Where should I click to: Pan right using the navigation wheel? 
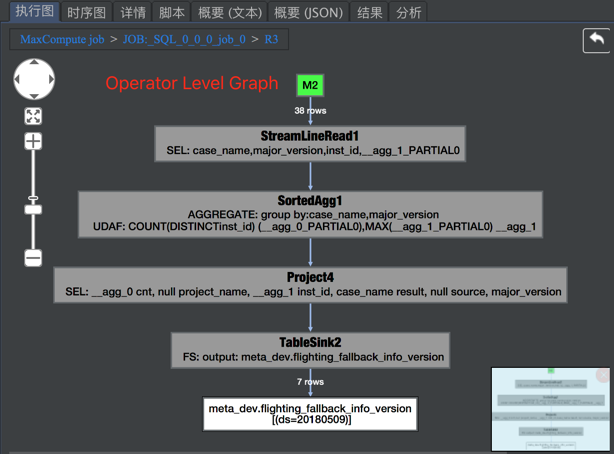click(51, 79)
